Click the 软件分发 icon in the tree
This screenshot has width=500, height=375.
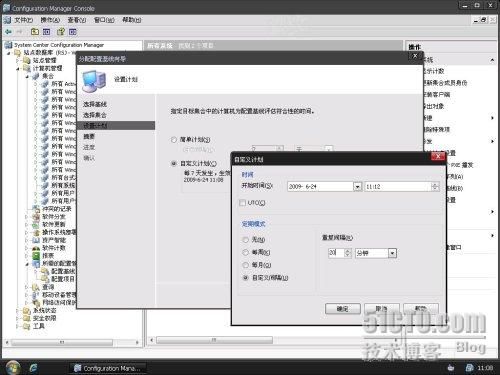click(36, 217)
